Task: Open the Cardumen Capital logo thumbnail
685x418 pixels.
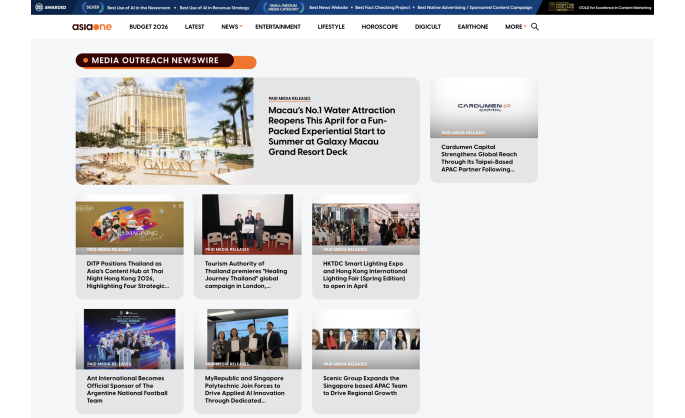Action: 484,107
